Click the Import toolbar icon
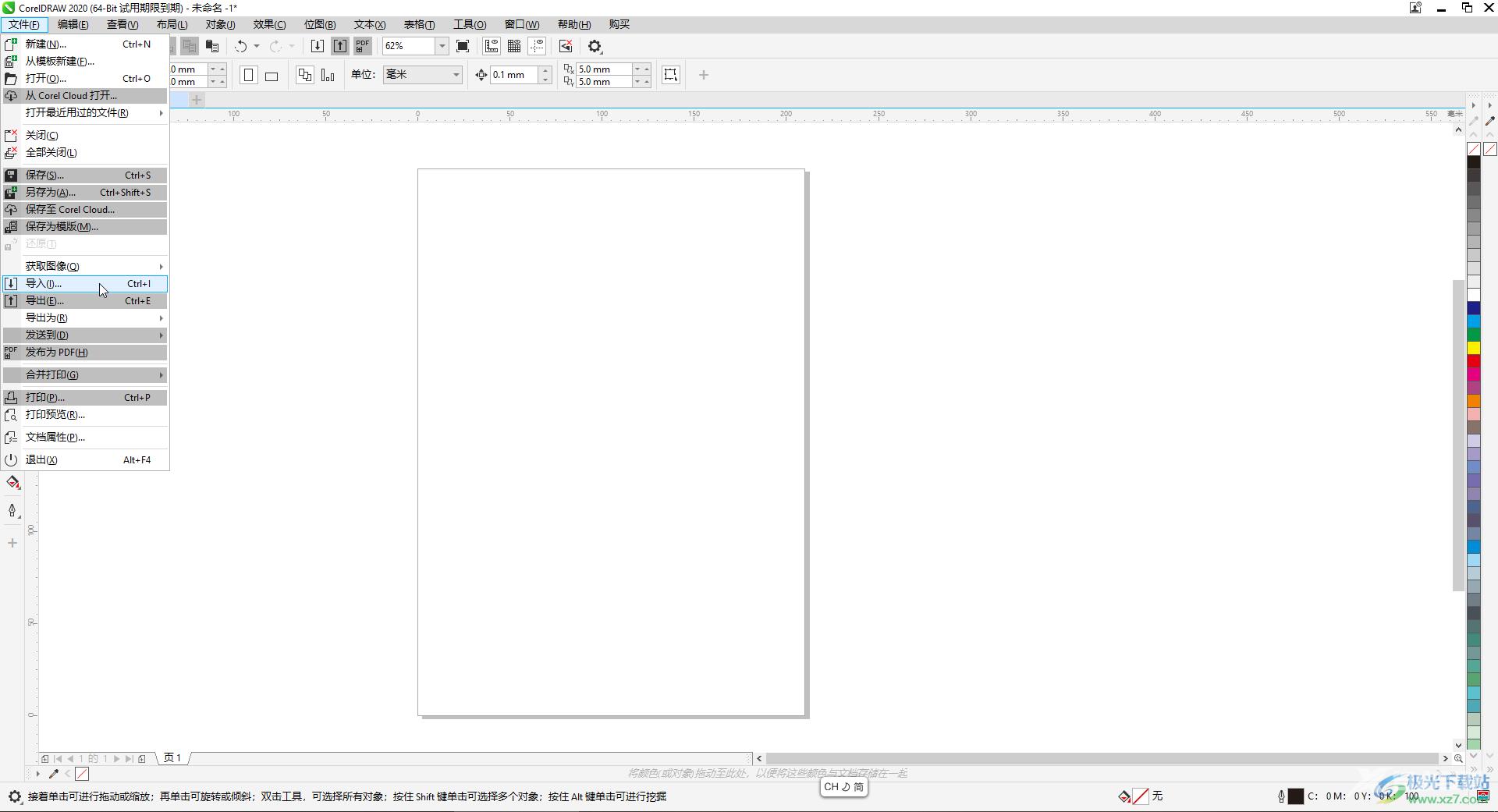 [x=318, y=47]
